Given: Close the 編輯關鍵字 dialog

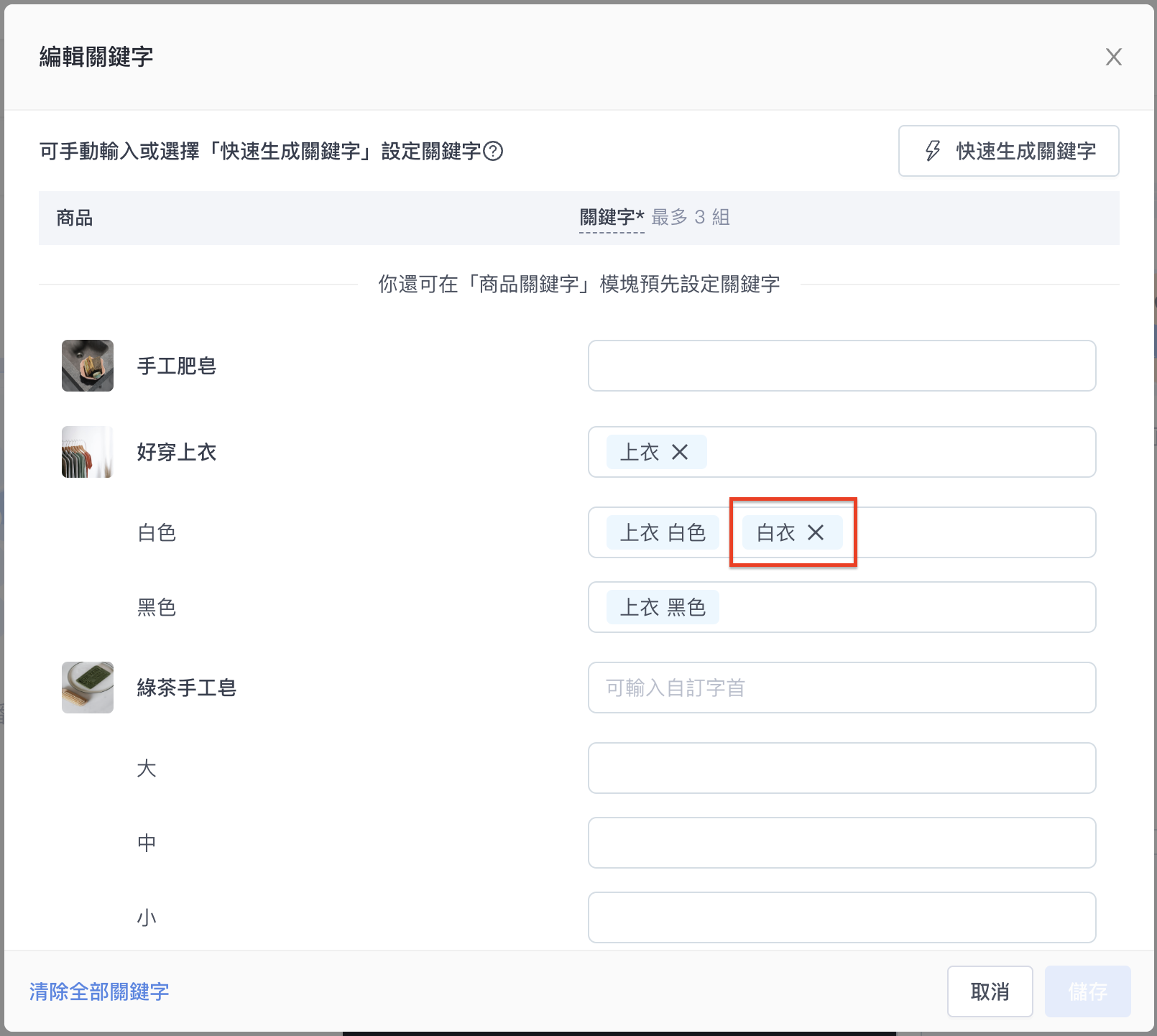Looking at the screenshot, I should (1113, 57).
